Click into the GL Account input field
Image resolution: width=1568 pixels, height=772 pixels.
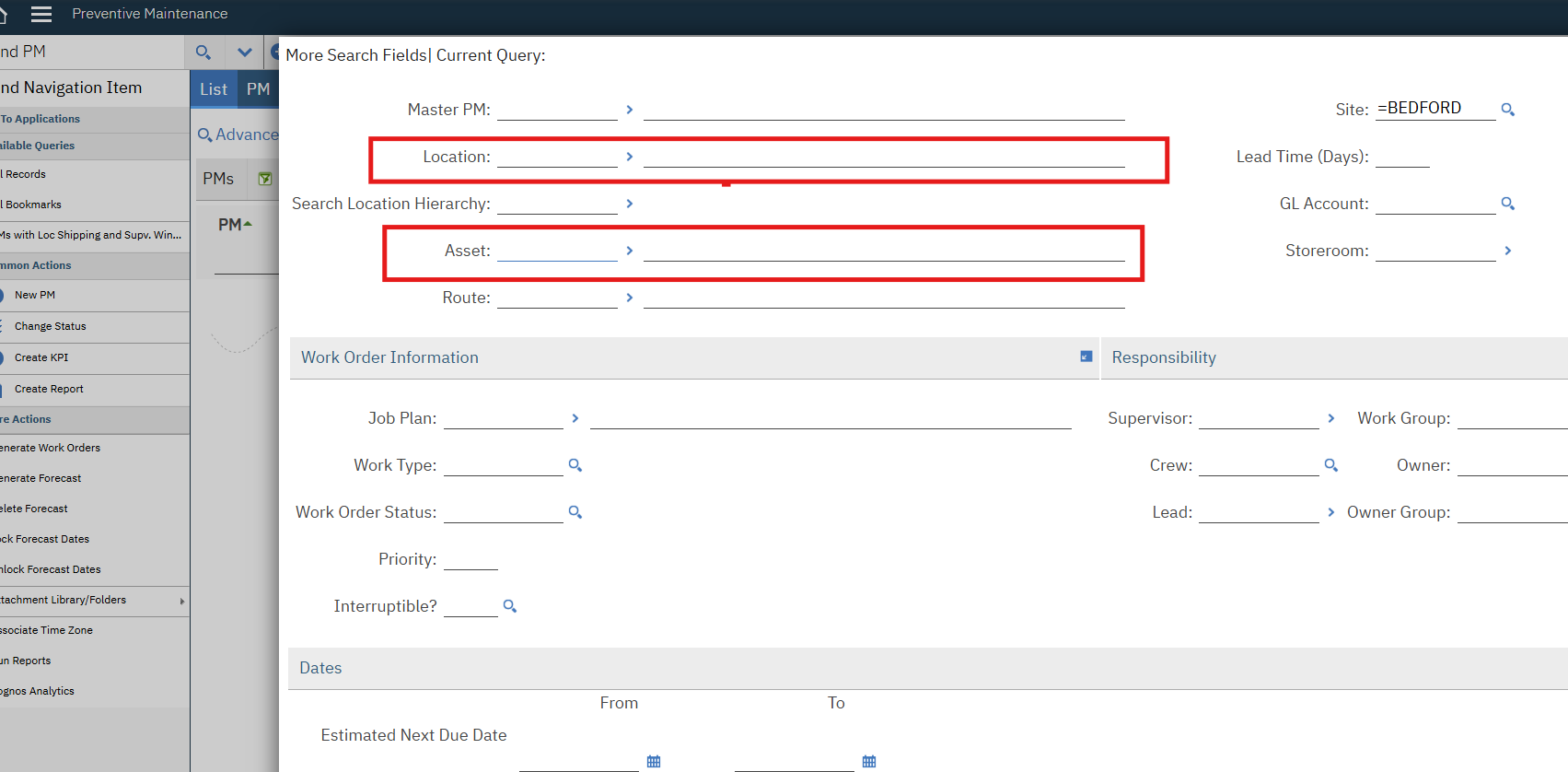[1435, 204]
